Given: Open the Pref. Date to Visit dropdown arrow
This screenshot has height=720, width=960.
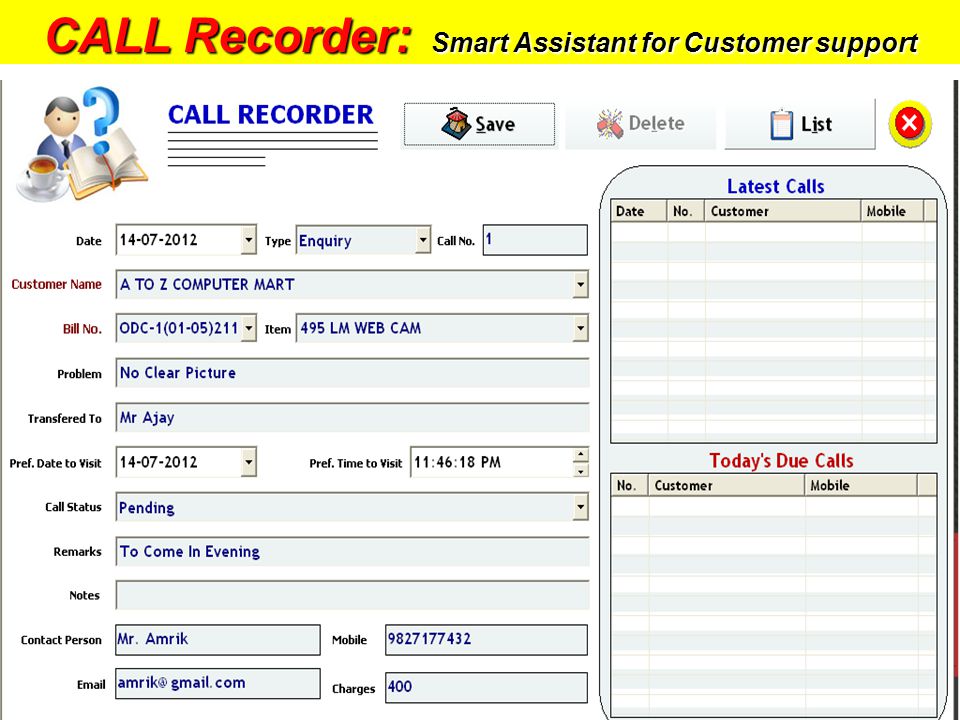Looking at the screenshot, I should click(249, 462).
